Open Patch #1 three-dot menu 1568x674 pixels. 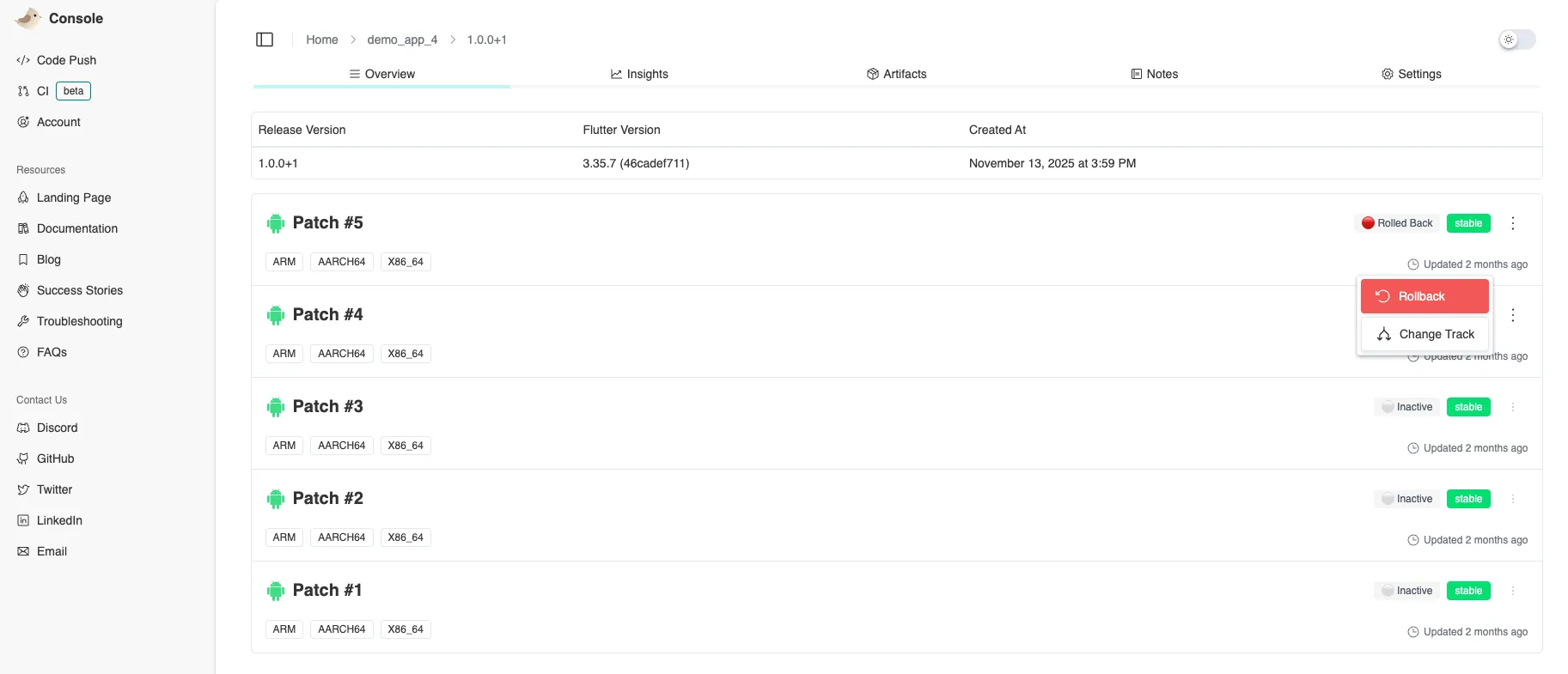coord(1513,591)
